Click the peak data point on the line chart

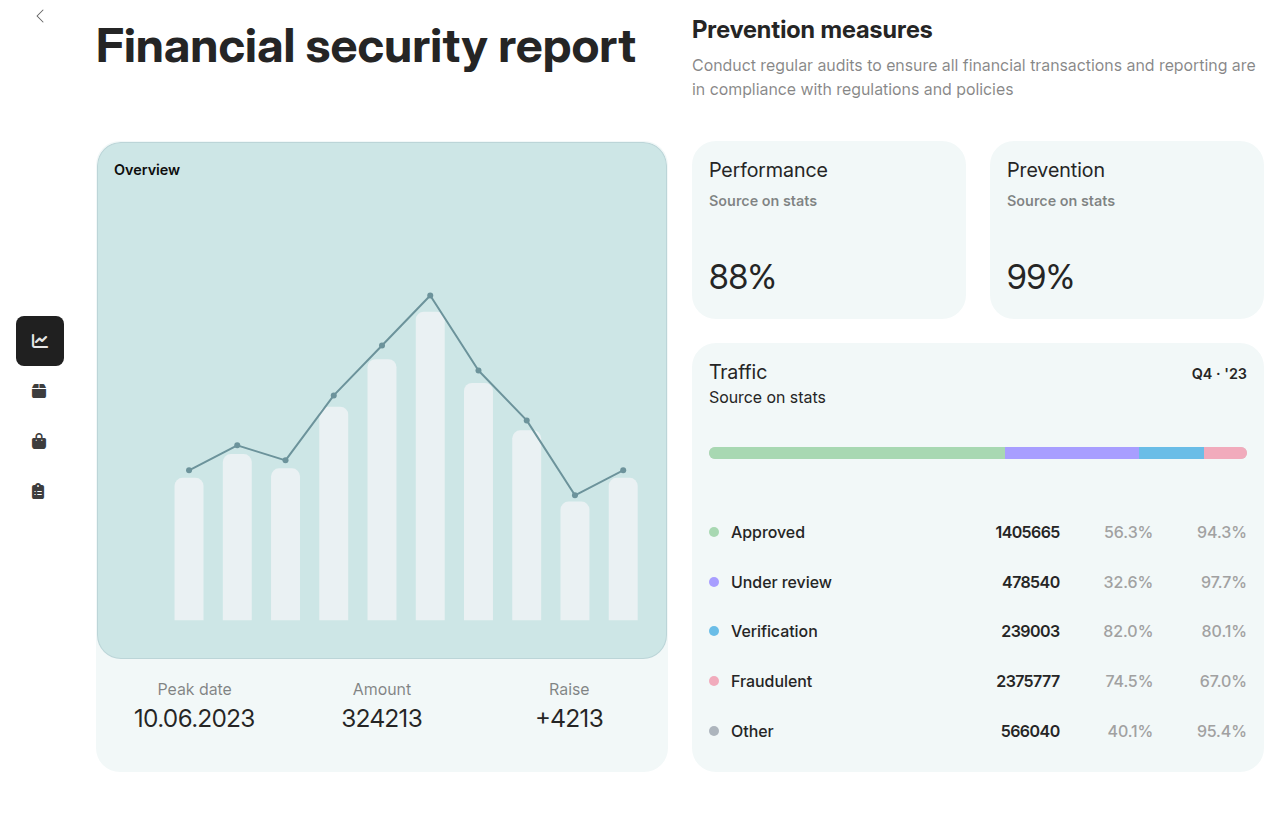click(430, 295)
